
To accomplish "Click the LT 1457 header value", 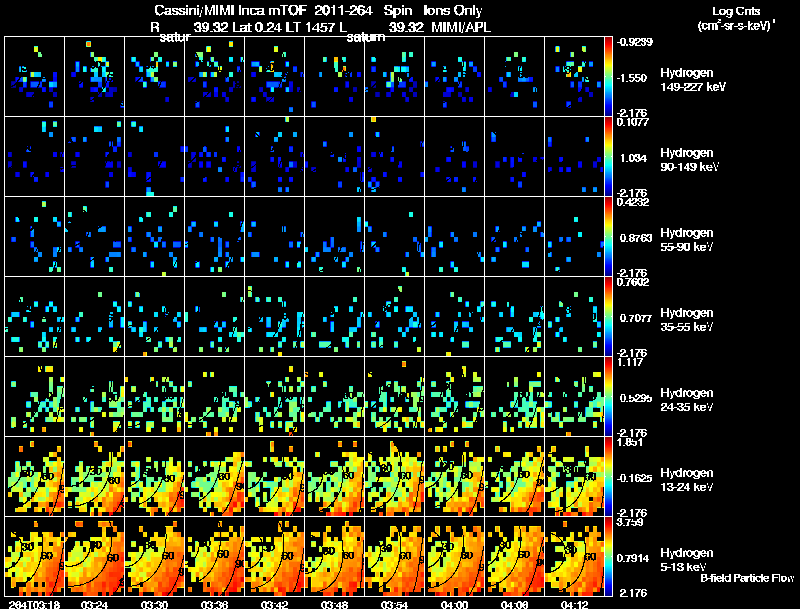I will 311,27.
